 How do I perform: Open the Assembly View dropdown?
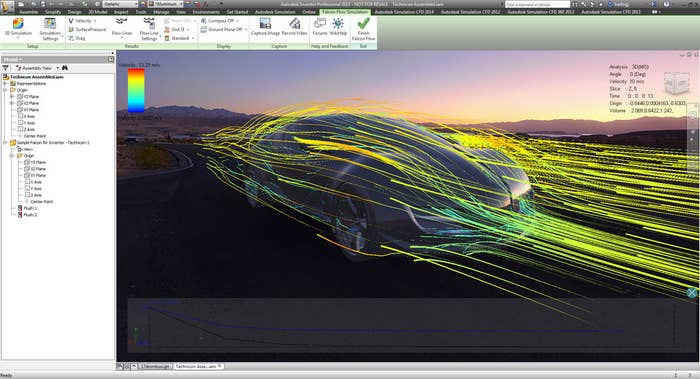(38, 68)
